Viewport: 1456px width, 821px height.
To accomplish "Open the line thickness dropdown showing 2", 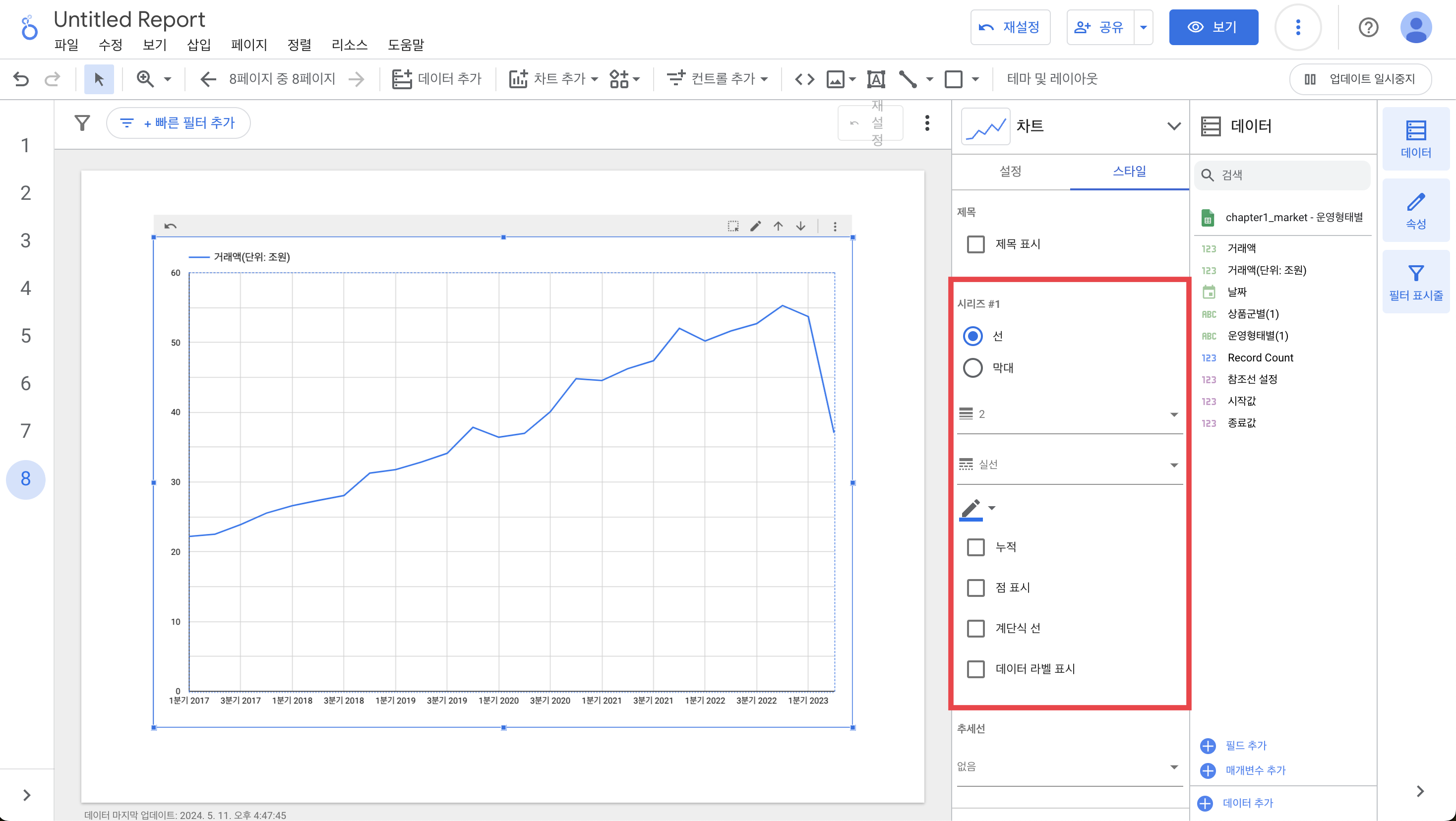I will pyautogui.click(x=1069, y=414).
